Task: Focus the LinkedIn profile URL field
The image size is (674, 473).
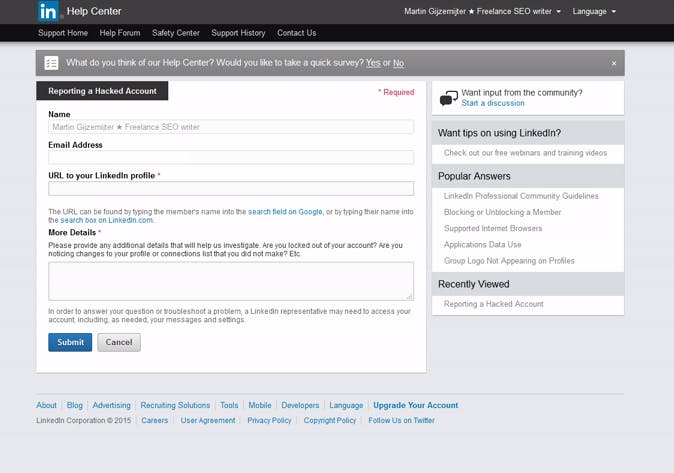Action: [231, 188]
